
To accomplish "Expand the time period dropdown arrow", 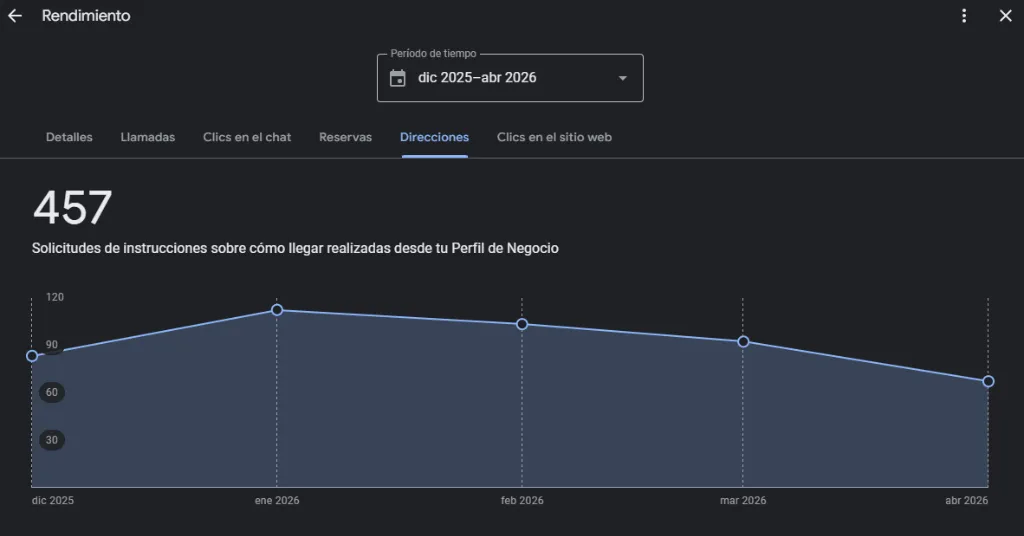I will pos(622,78).
